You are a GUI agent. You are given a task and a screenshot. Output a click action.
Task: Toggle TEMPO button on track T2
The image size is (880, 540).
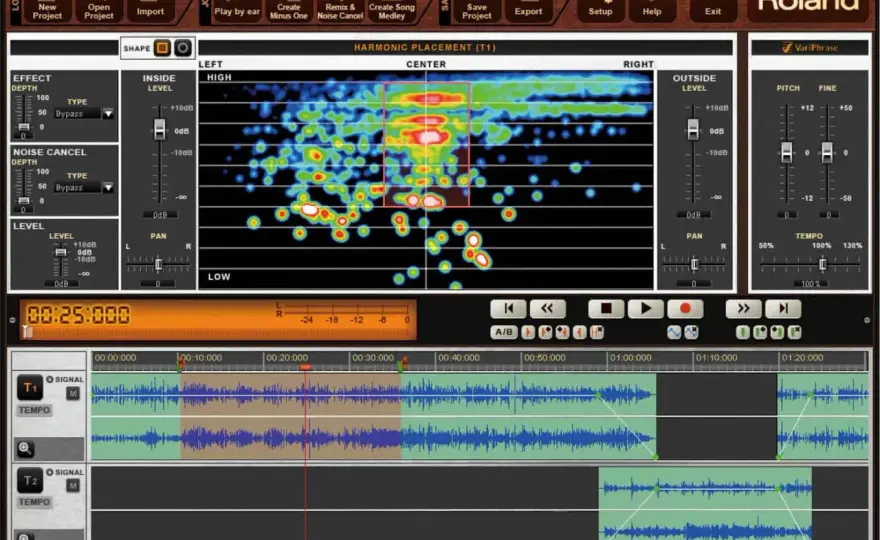coord(34,502)
